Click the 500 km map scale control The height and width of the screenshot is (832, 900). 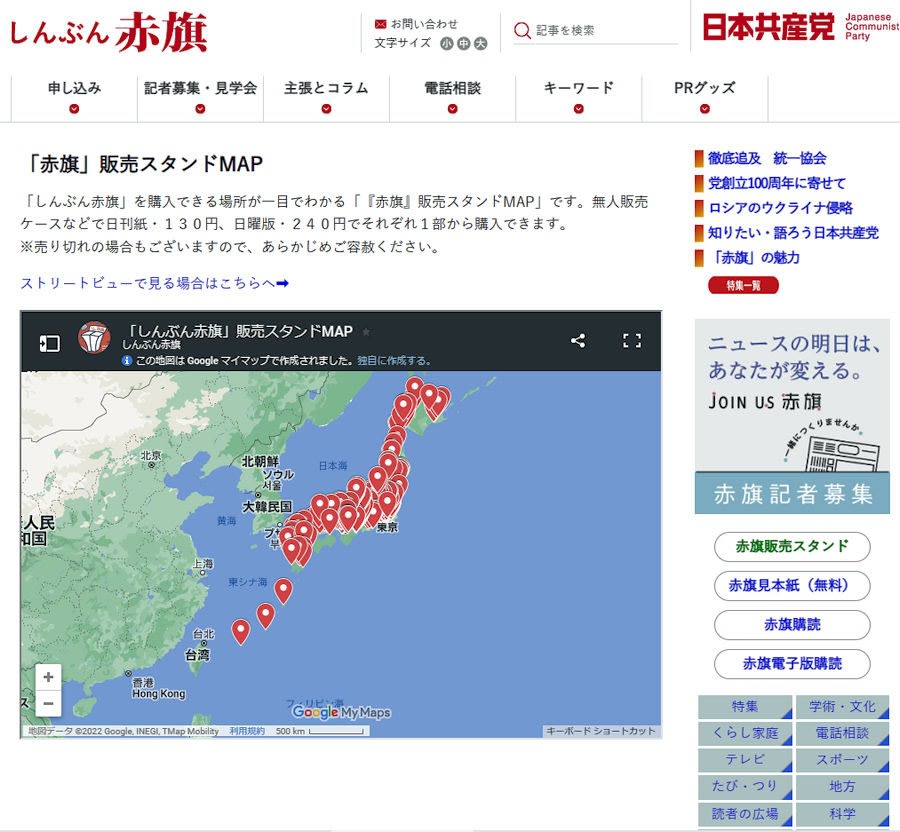[320, 731]
